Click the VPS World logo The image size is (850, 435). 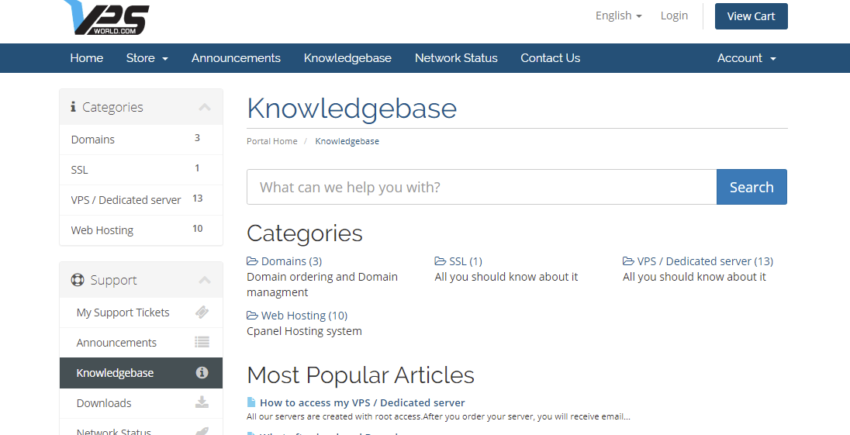click(x=106, y=17)
